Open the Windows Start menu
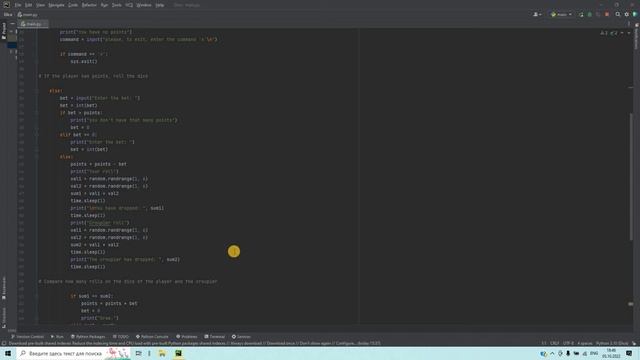The image size is (640, 360). click(x=8, y=353)
